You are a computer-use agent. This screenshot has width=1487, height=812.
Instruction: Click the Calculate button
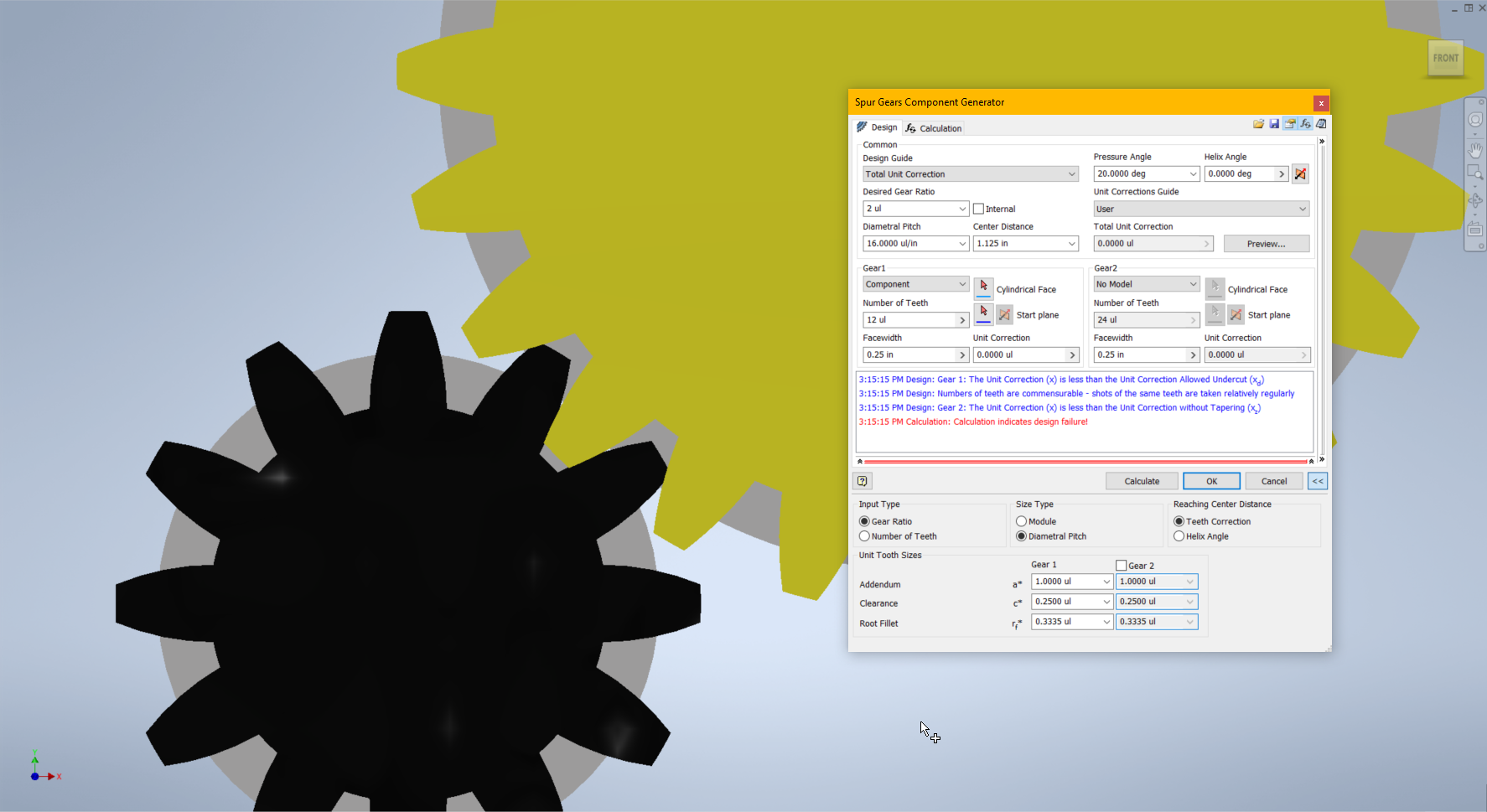(x=1142, y=481)
